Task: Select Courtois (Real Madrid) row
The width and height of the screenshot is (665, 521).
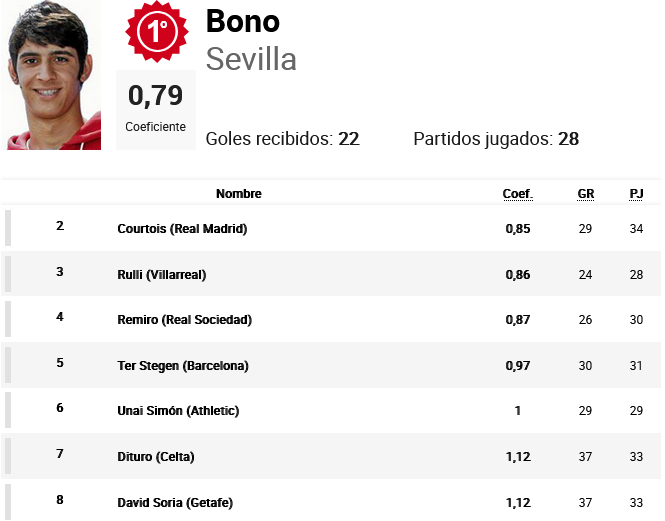Action: click(331, 228)
